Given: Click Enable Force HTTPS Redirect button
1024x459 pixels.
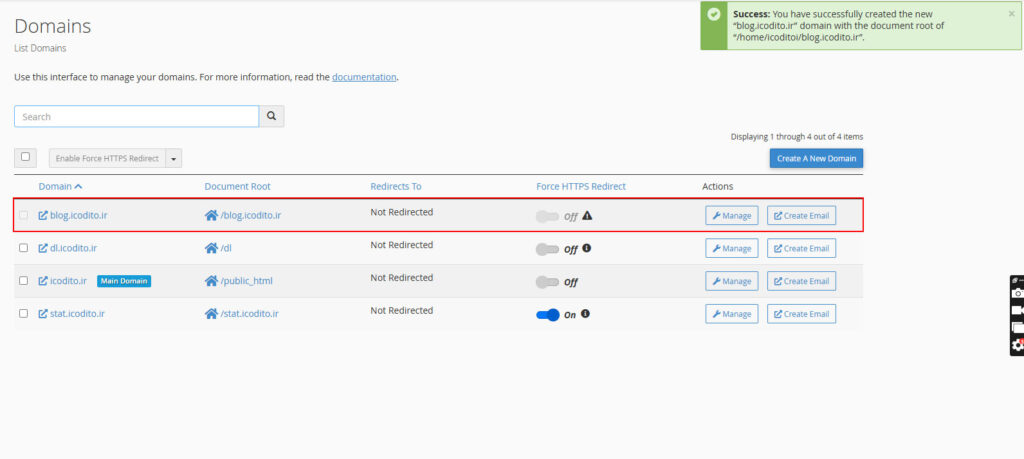Looking at the screenshot, I should point(107,158).
